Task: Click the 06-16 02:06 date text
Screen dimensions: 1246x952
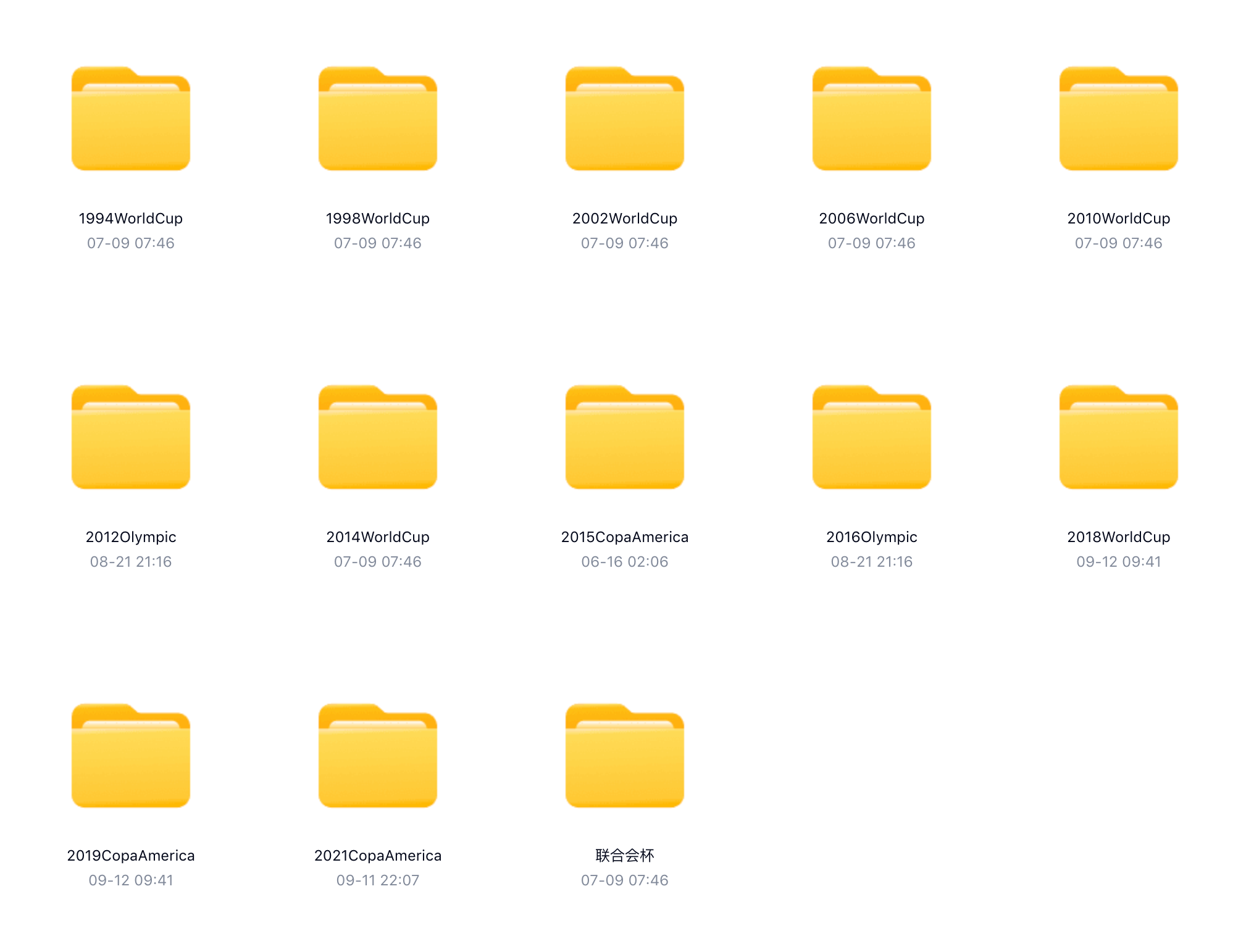Action: [625, 562]
